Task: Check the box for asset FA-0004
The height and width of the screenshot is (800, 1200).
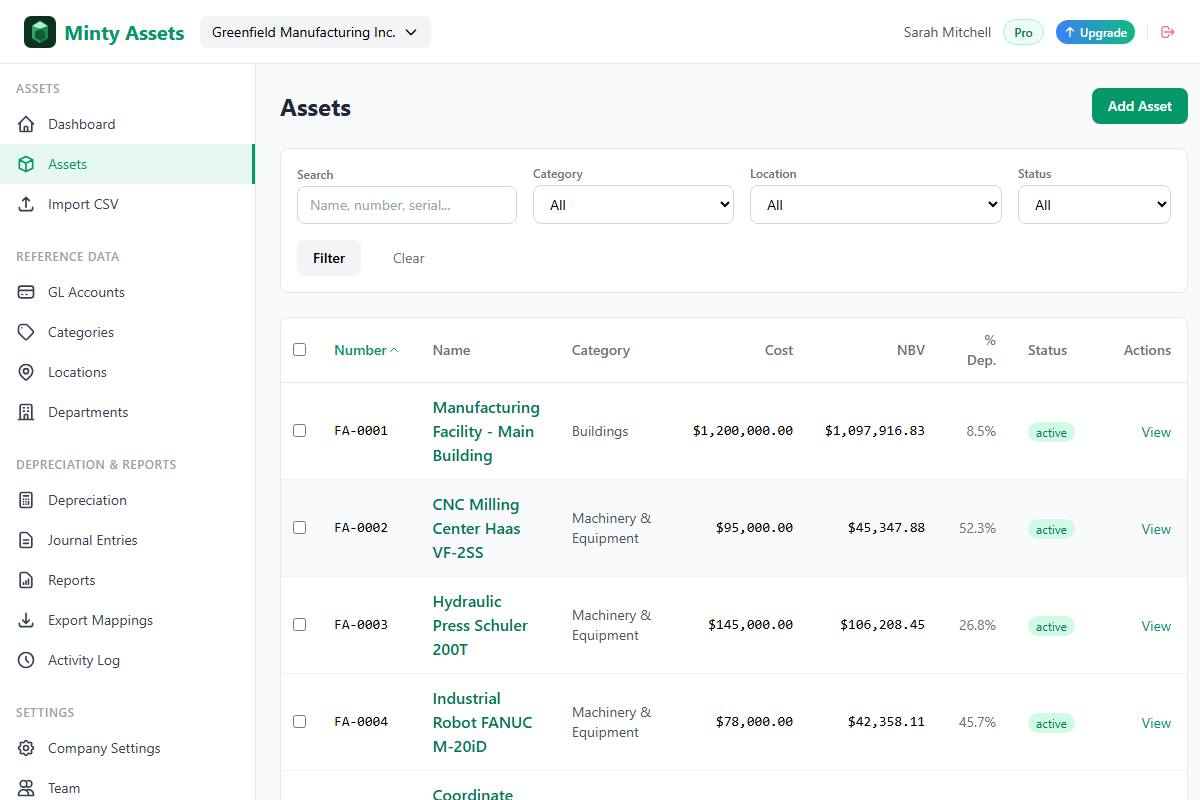Action: point(299,722)
